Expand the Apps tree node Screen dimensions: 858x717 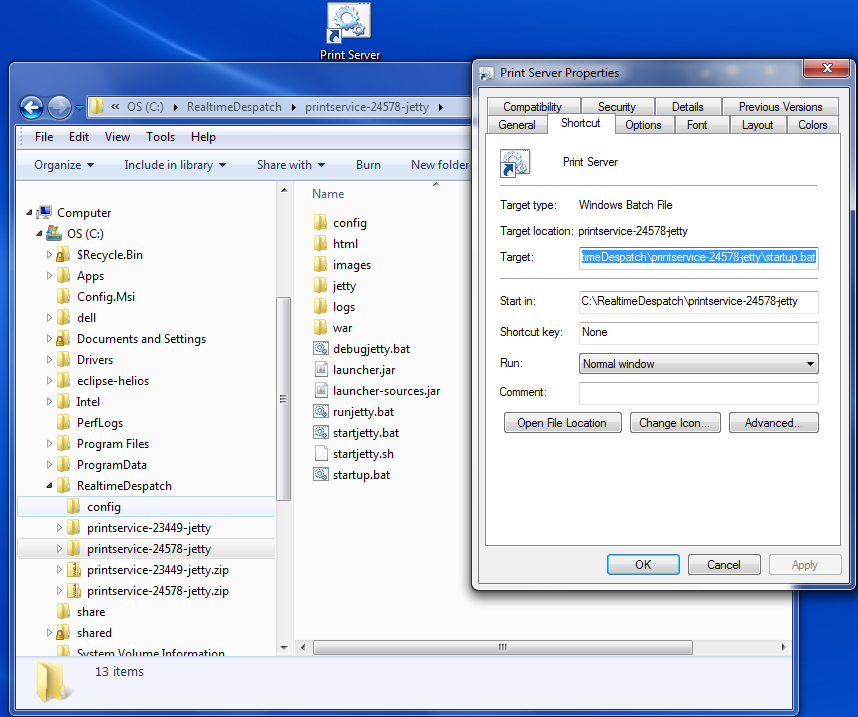coord(49,275)
